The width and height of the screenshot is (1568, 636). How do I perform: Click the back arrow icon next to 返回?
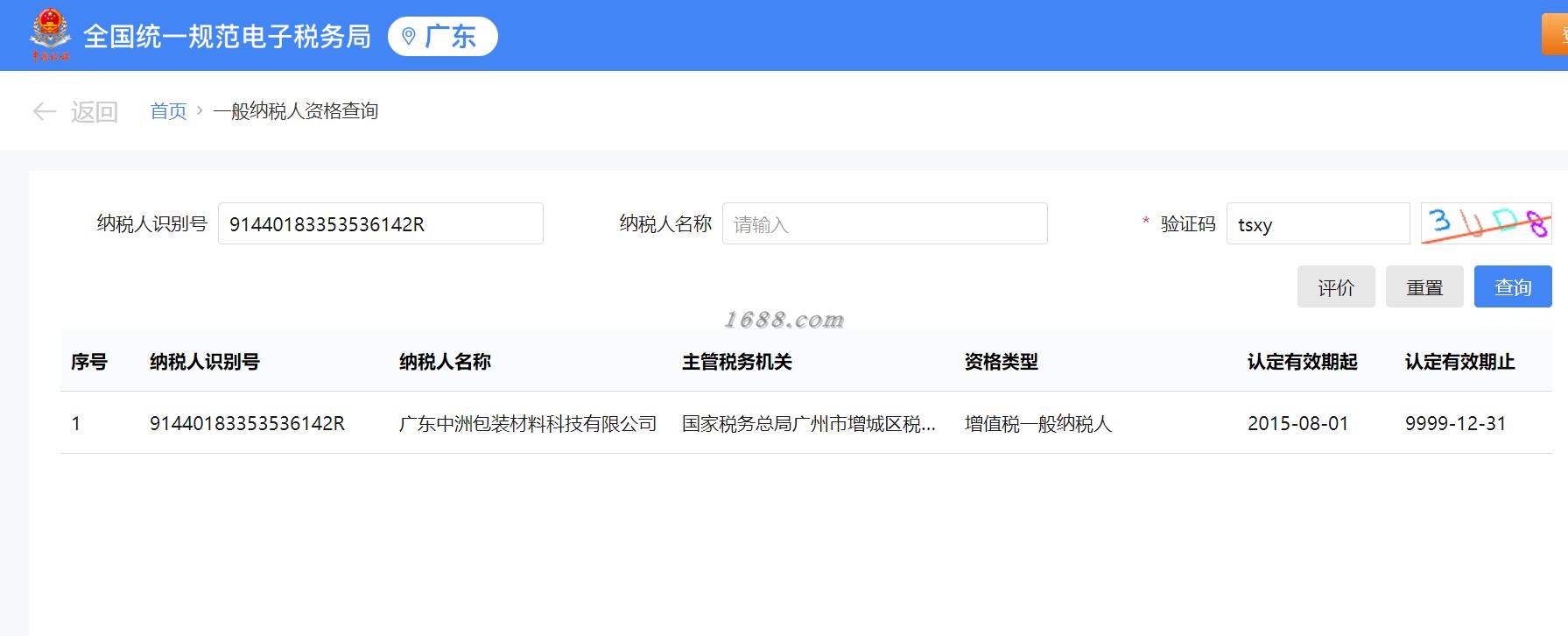click(x=45, y=111)
